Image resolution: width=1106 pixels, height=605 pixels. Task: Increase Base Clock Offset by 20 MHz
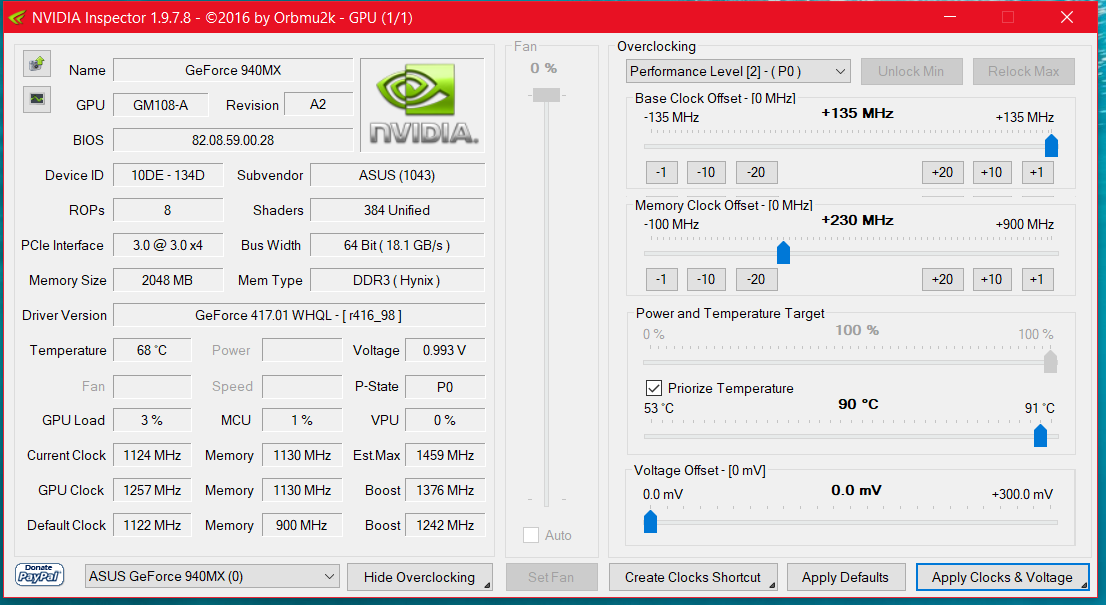942,172
